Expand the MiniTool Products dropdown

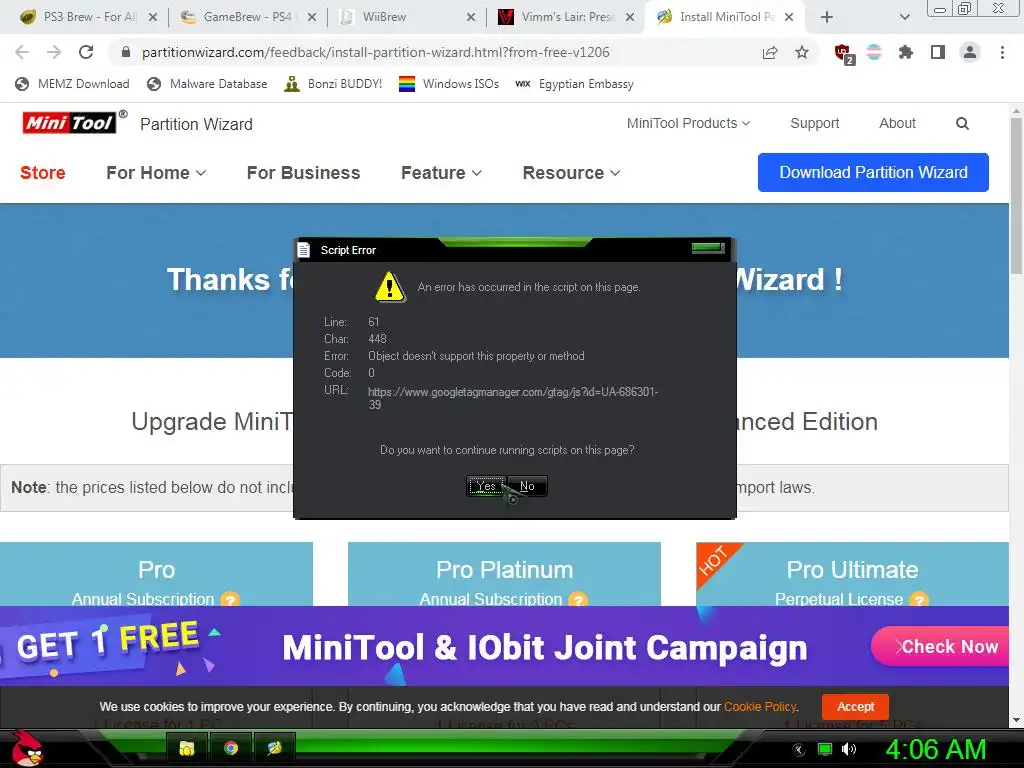click(688, 123)
